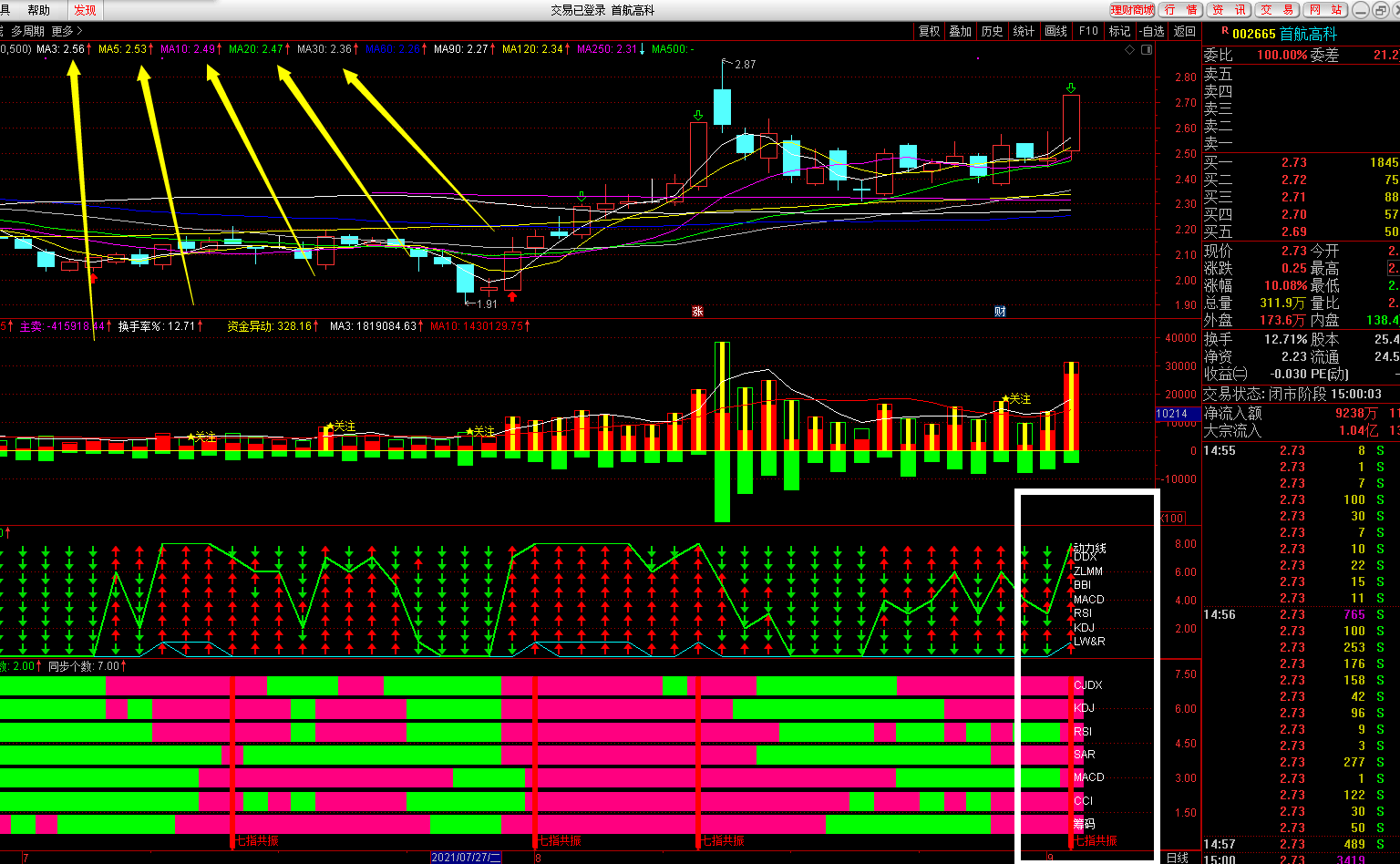This screenshot has height=864, width=1400.
Task: Click the 14:57 trade row with volume 489
Action: pos(1302,844)
